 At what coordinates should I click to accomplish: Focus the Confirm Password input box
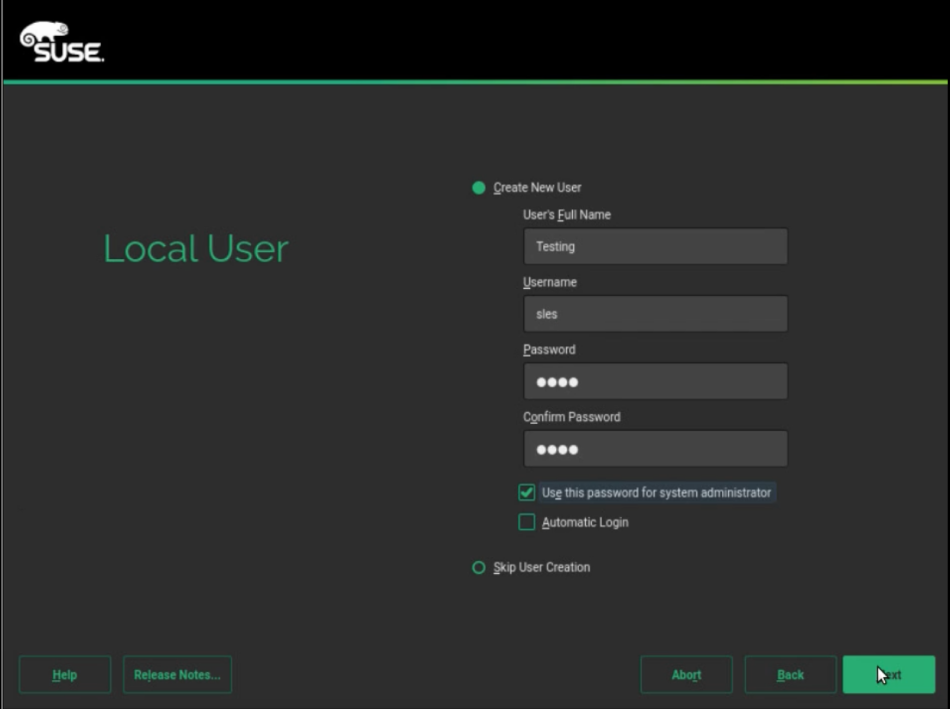[x=655, y=449]
